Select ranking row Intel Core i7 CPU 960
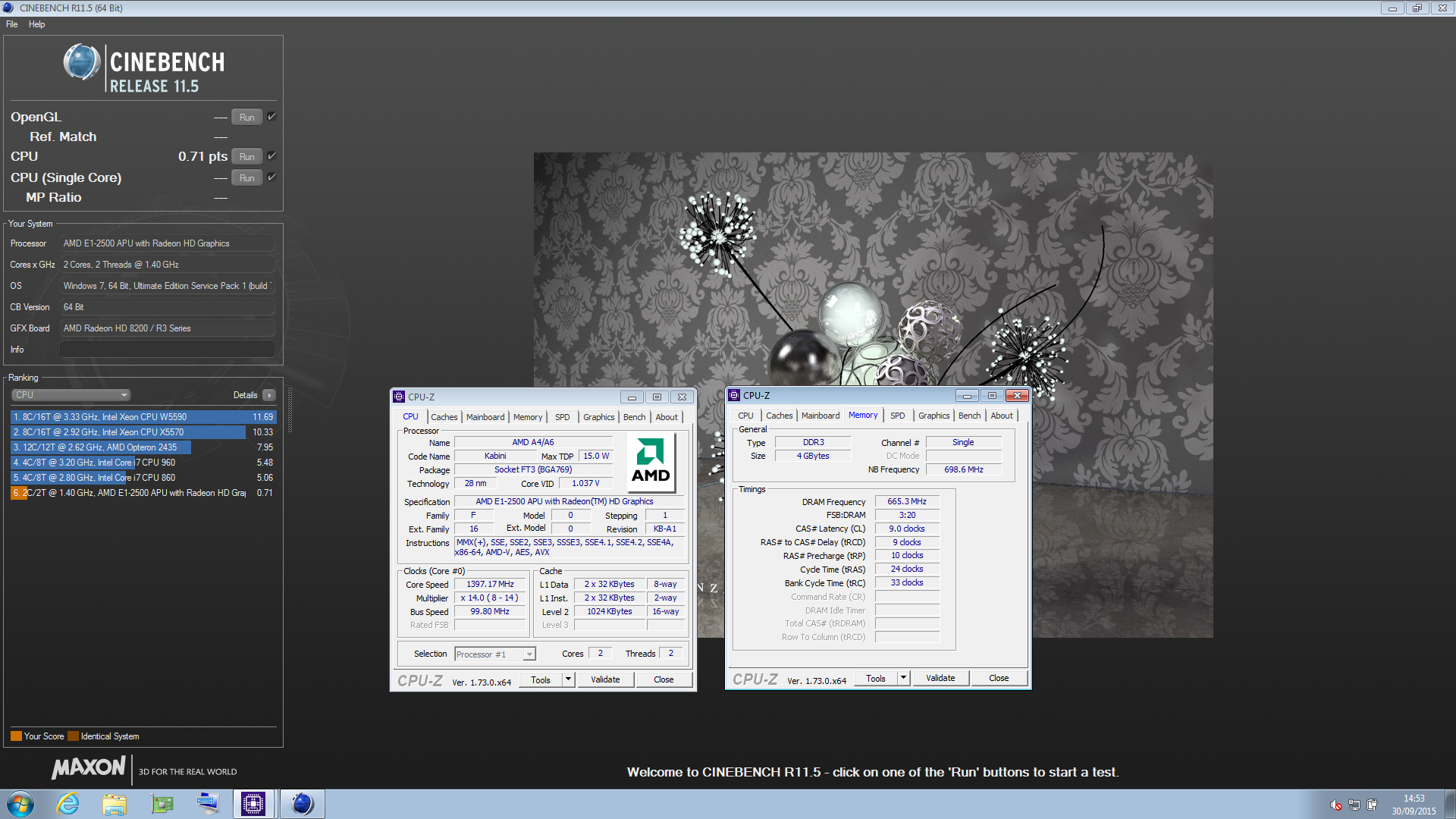 (143, 463)
